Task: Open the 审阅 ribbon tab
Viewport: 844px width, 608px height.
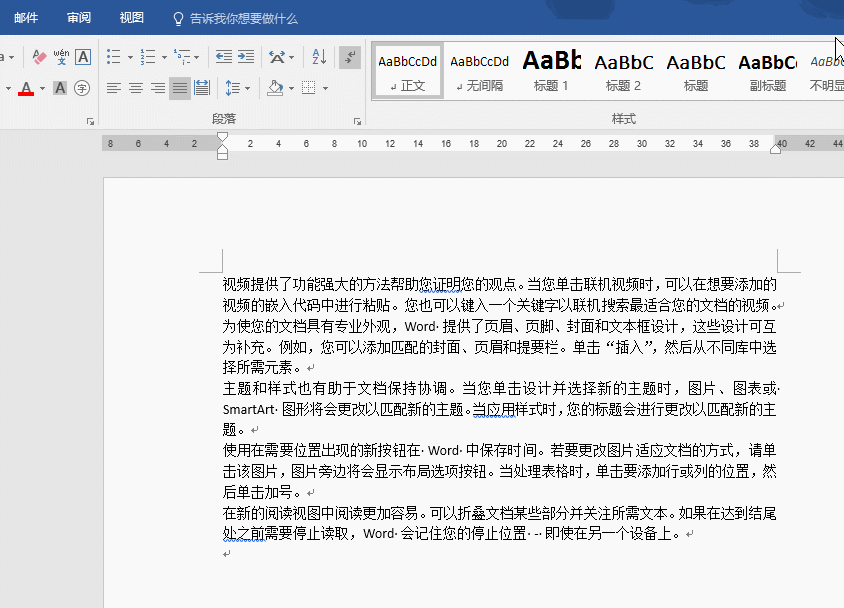Action: 79,18
